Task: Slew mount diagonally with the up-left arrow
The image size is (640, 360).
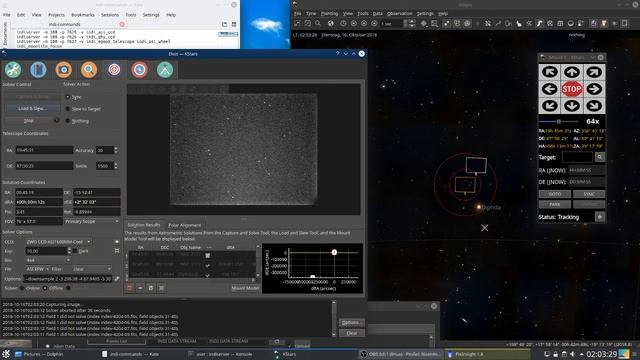Action: click(550, 72)
